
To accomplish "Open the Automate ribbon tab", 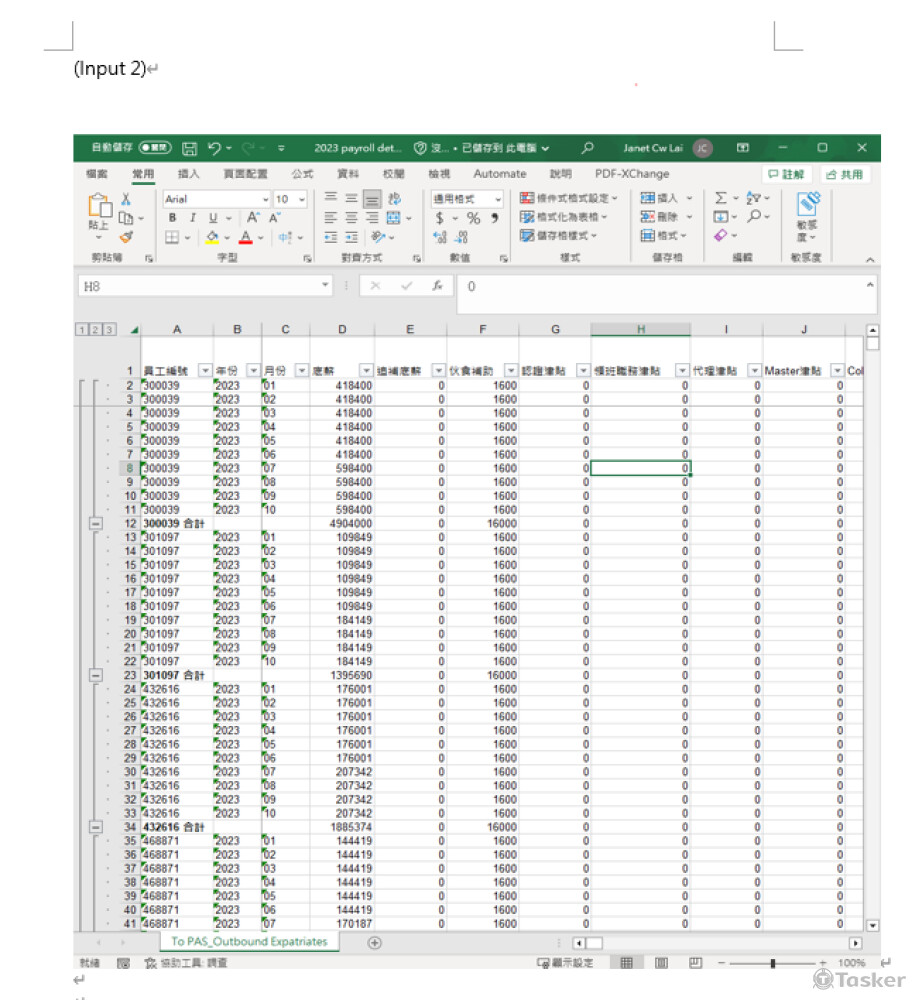I will pyautogui.click(x=499, y=174).
